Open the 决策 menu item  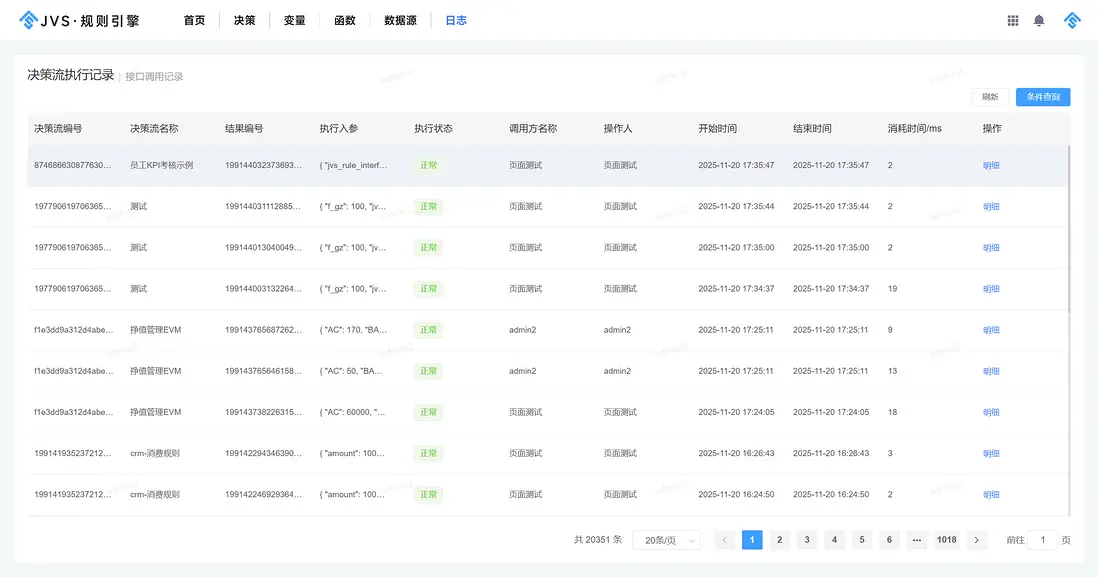[x=244, y=20]
